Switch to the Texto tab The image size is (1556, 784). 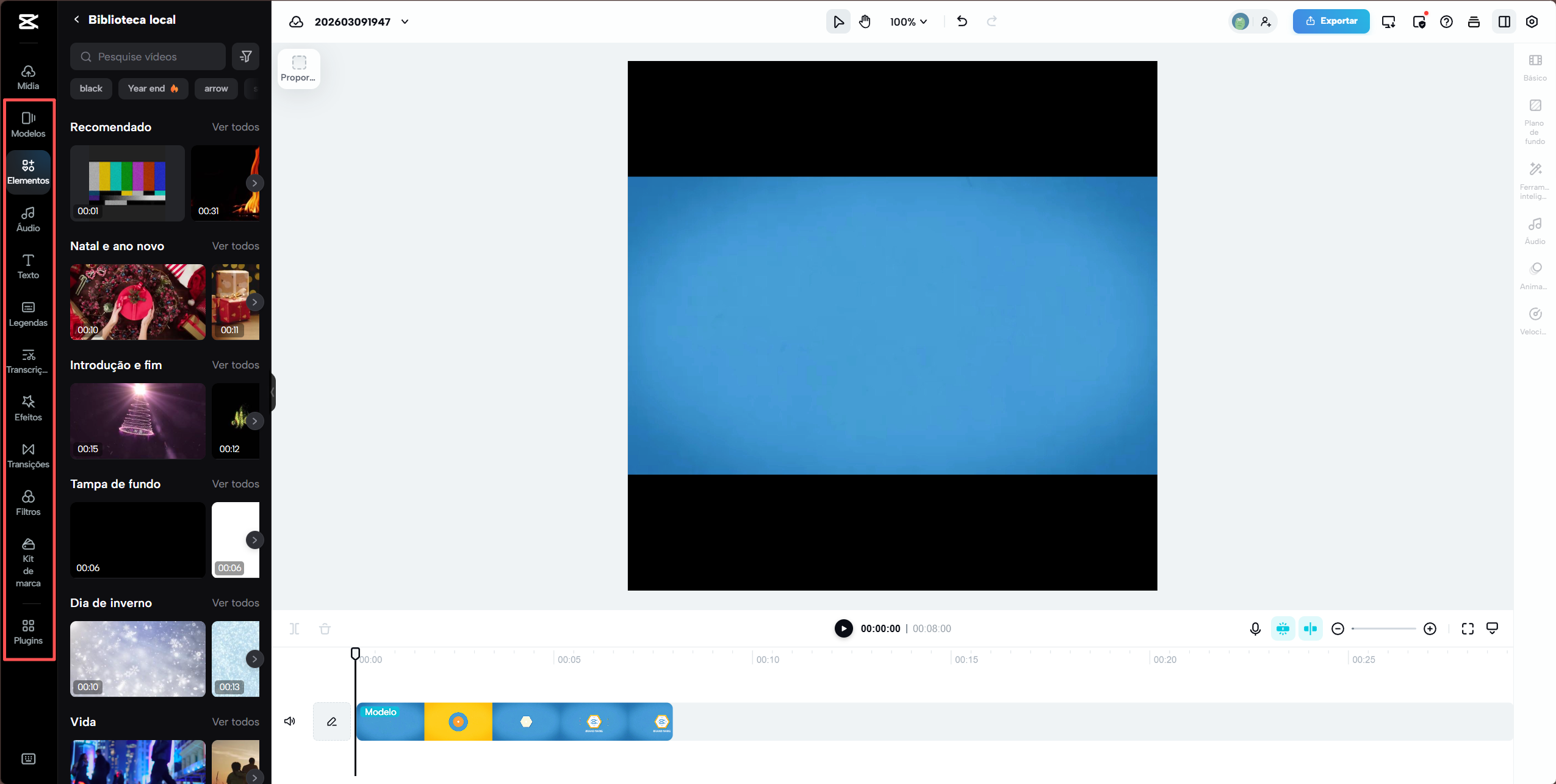click(28, 266)
